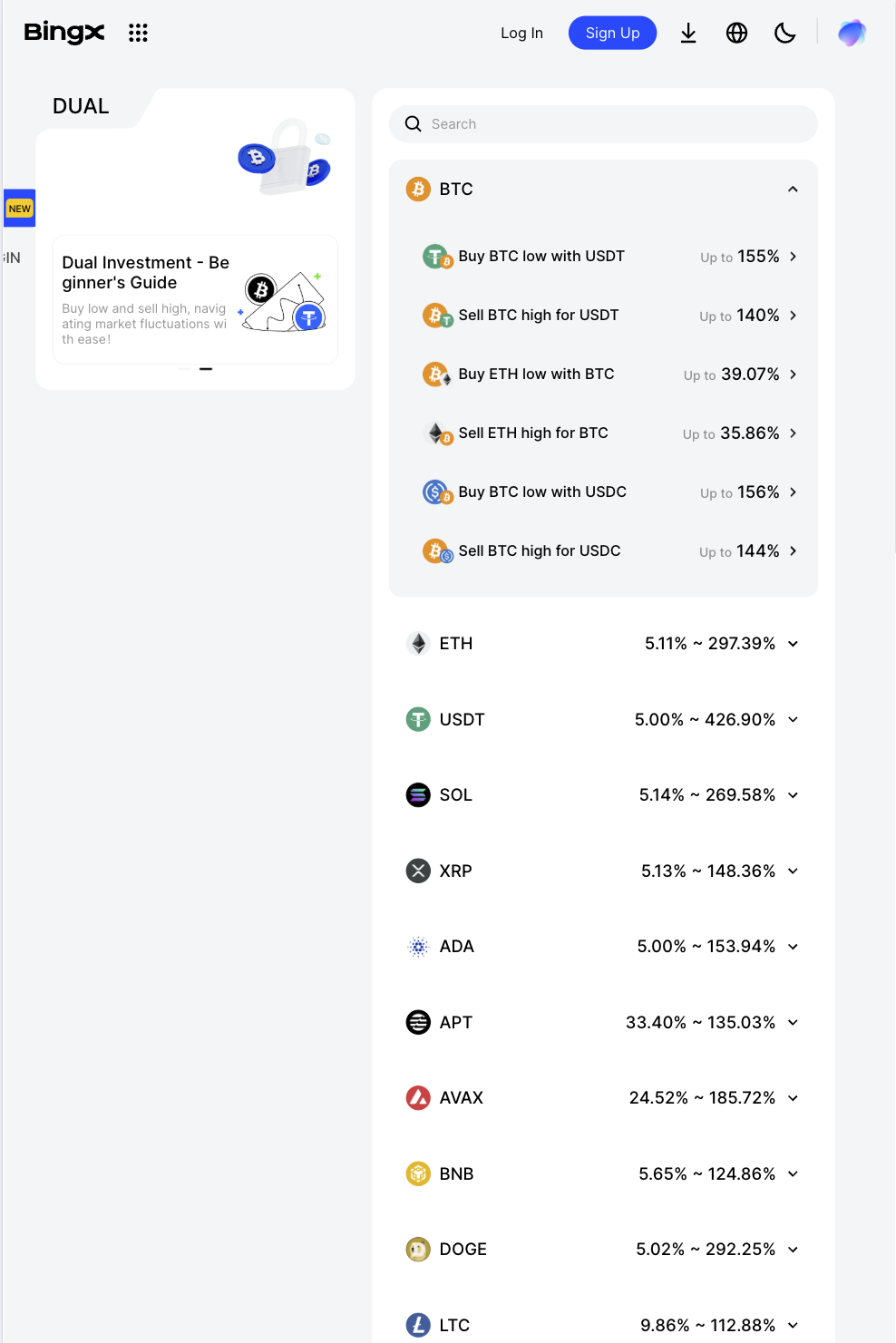Viewport: 896px width, 1343px height.
Task: Click the NEW badge on the left sidebar
Action: [19, 208]
